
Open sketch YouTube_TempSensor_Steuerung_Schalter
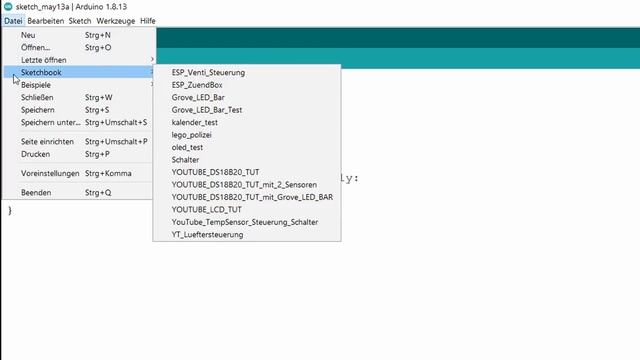pyautogui.click(x=247, y=222)
